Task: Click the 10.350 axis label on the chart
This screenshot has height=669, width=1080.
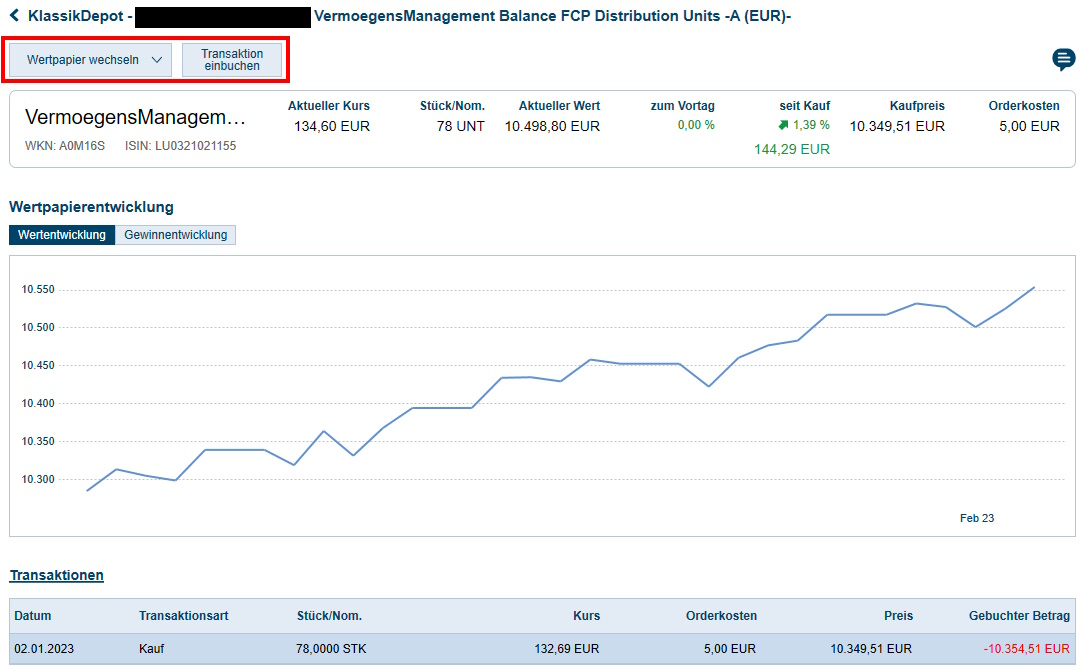Action: click(38, 442)
